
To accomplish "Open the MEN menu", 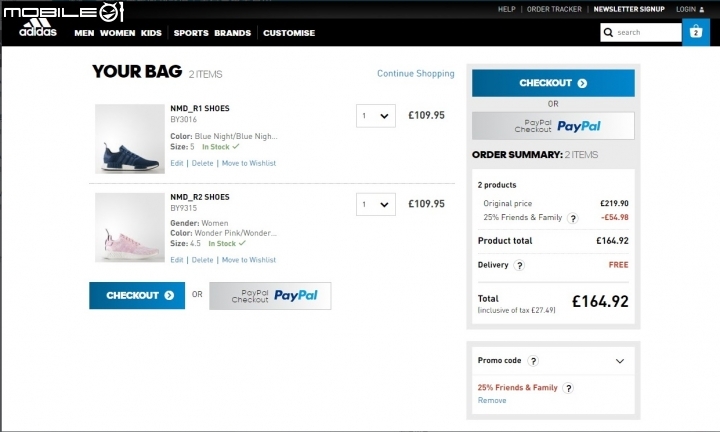I will point(84,33).
